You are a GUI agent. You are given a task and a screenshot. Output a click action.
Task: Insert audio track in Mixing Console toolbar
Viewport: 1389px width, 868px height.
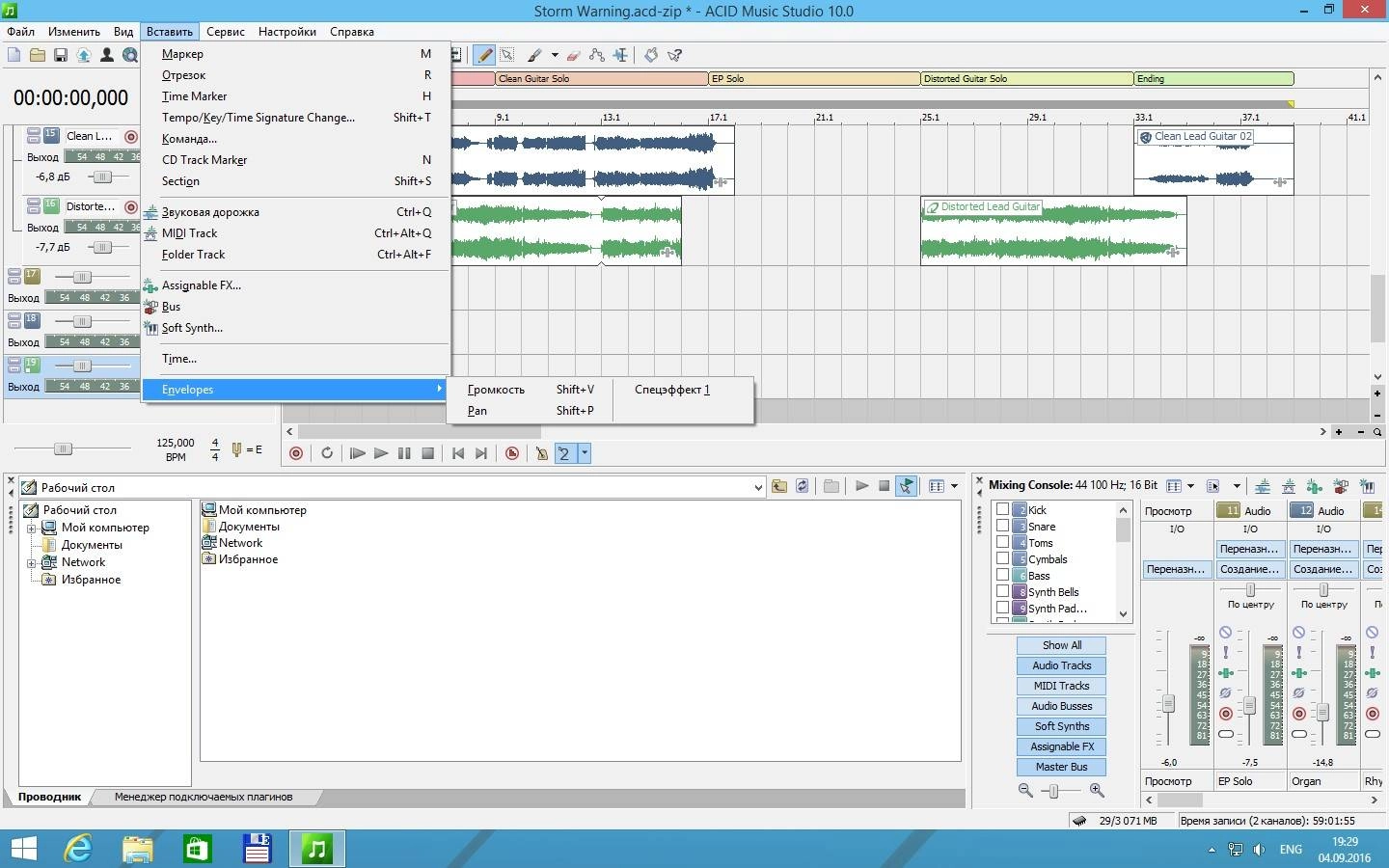1263,486
